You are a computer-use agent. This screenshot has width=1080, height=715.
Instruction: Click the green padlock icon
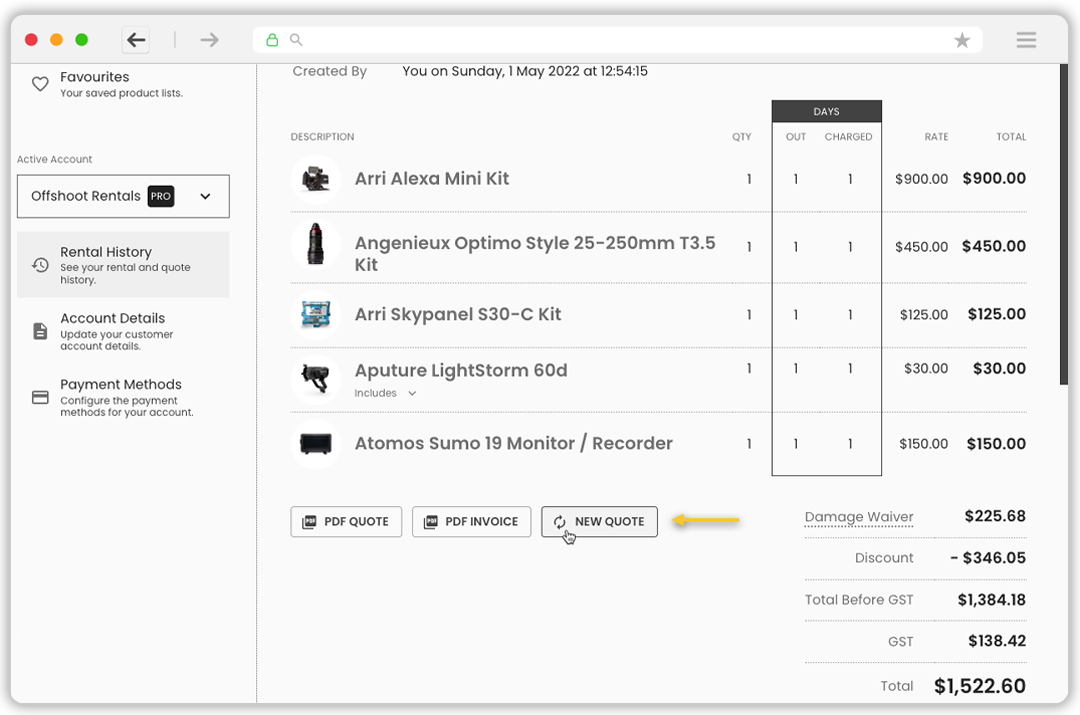pos(272,40)
